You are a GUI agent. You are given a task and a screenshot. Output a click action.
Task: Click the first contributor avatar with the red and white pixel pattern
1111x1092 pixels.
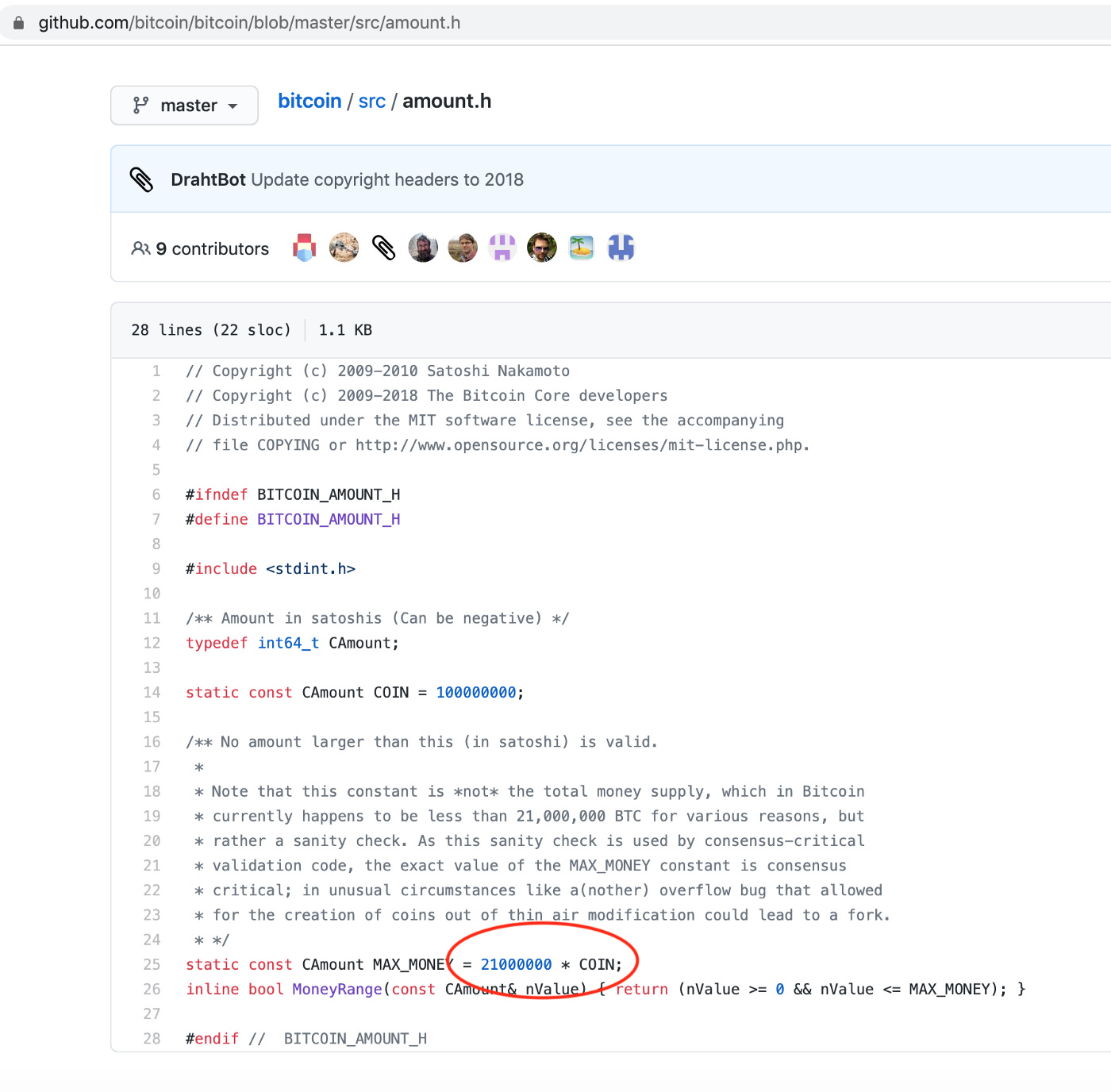pyautogui.click(x=305, y=248)
